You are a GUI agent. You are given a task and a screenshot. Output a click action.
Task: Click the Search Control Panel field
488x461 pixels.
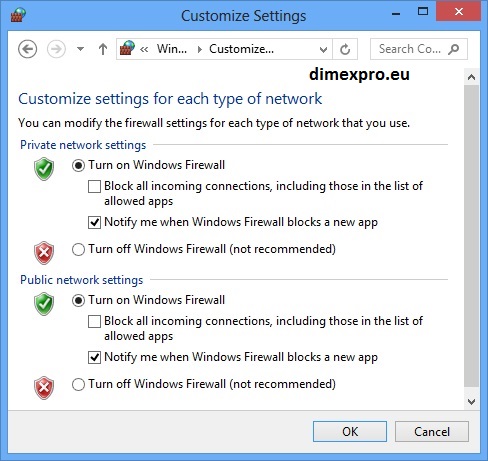pos(419,49)
